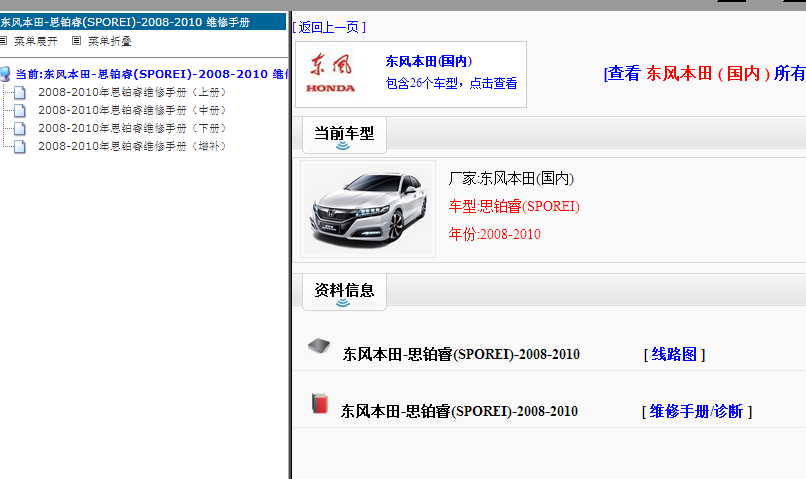Click the gray wiring diagram device icon
The height and width of the screenshot is (479, 806).
[319, 346]
